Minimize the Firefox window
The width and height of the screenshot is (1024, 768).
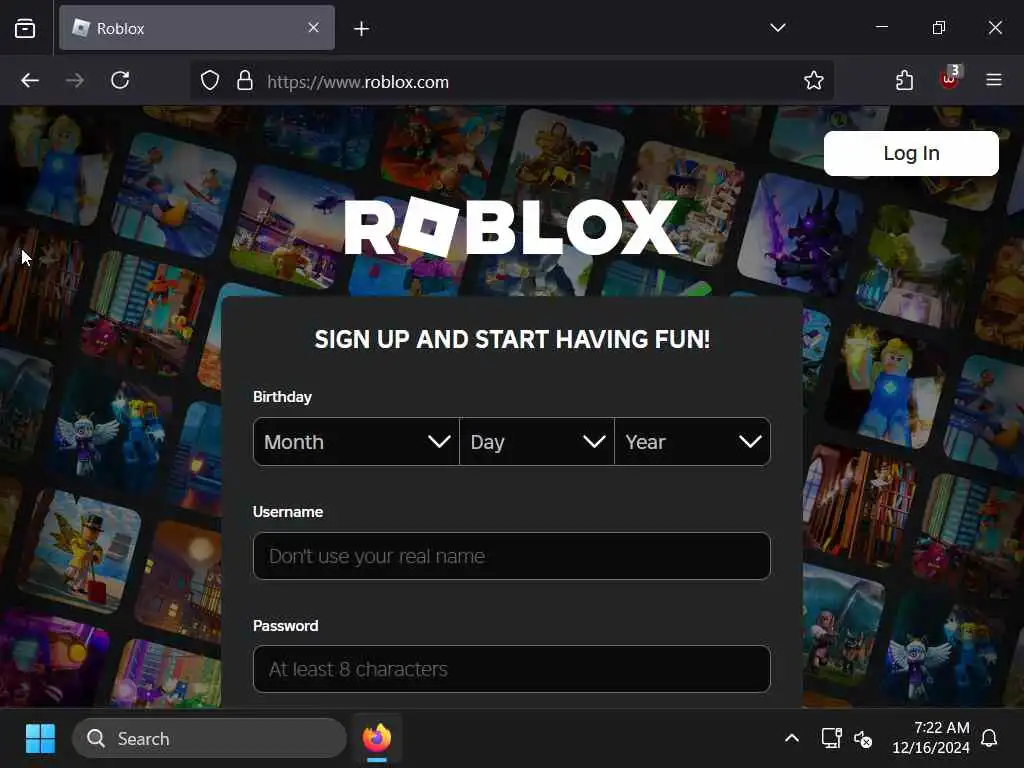coord(882,27)
